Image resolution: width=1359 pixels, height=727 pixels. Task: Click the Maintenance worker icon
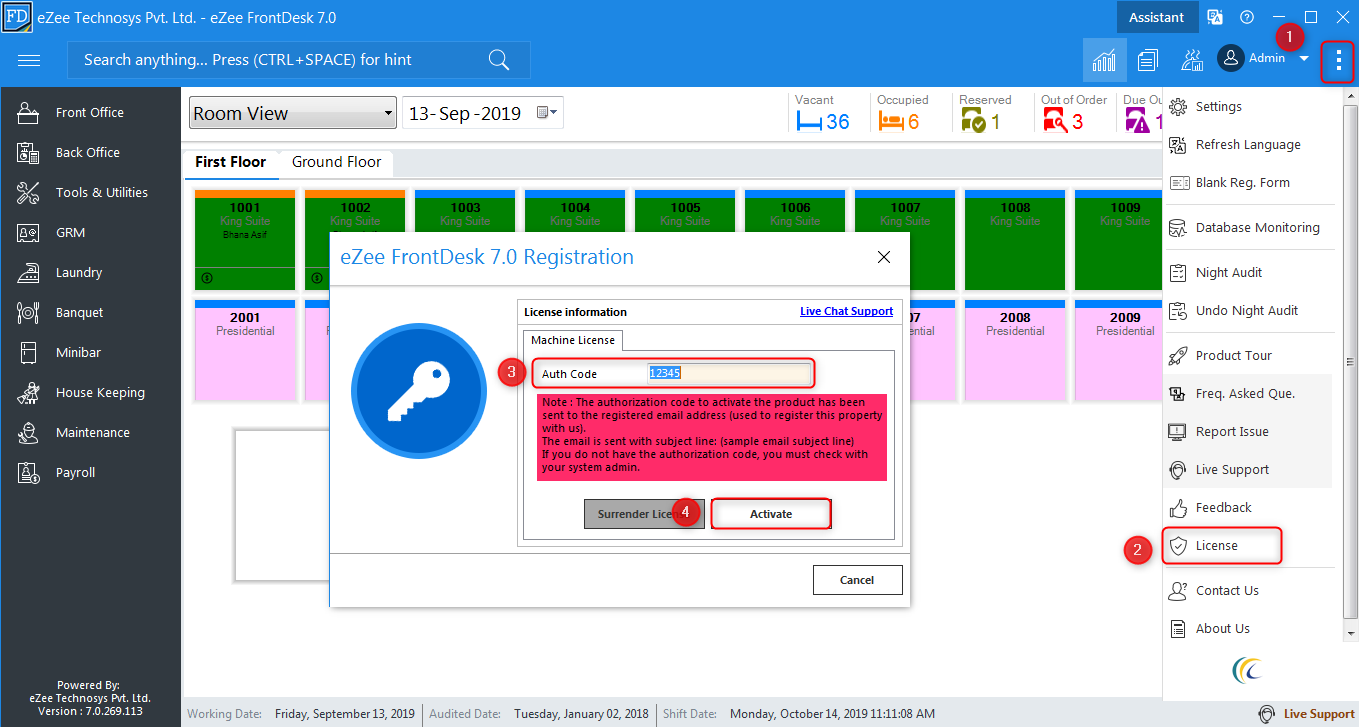click(27, 433)
